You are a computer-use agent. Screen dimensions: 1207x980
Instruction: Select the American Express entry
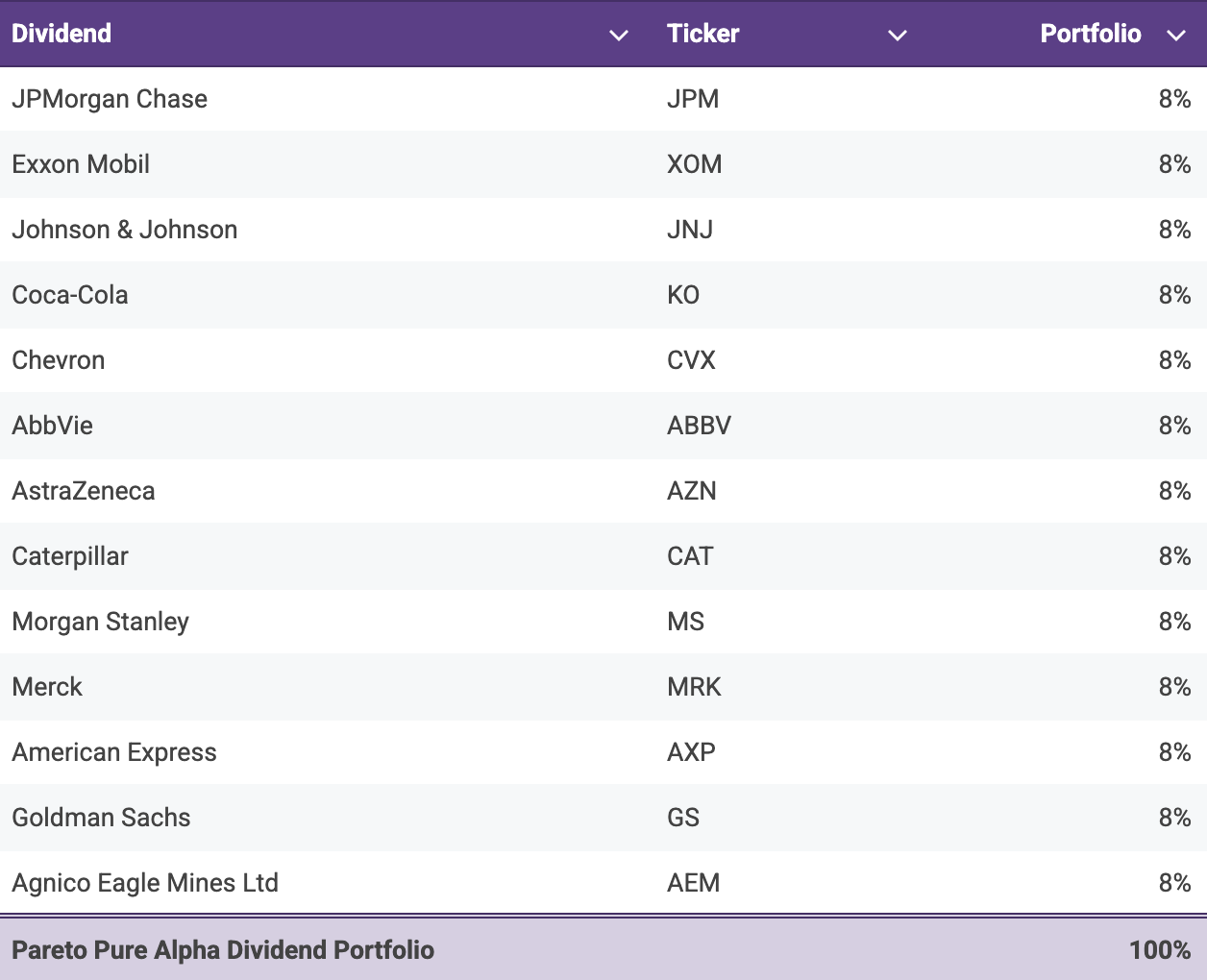coord(114,752)
